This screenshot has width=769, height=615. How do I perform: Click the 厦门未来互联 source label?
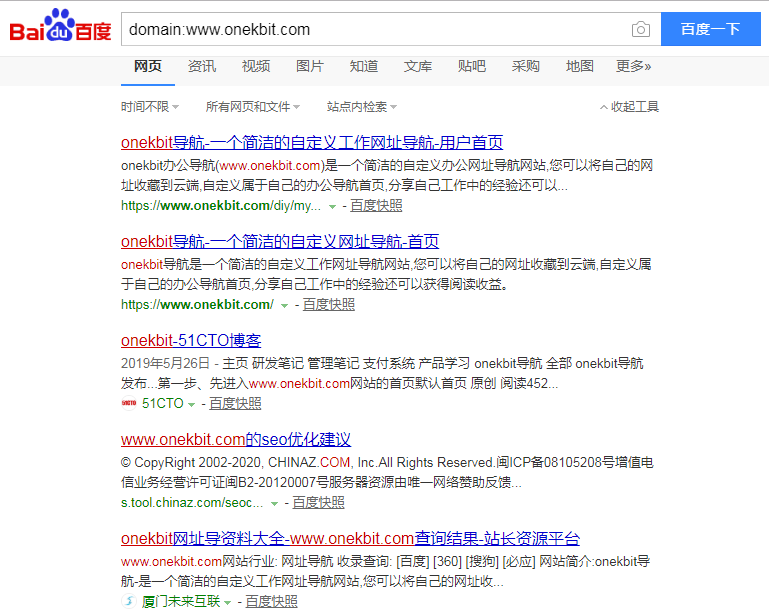tap(180, 601)
